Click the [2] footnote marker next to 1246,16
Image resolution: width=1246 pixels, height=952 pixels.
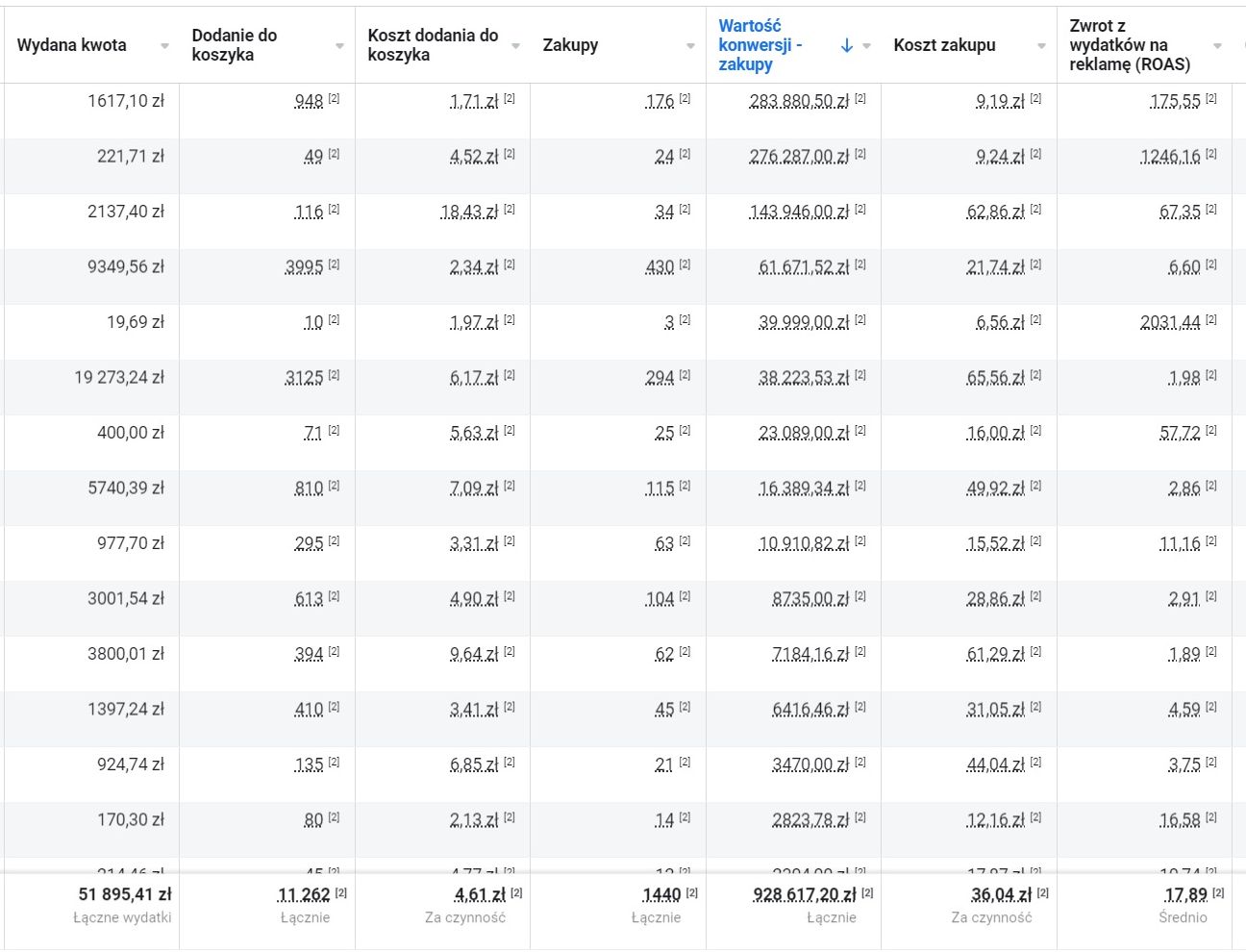1211,155
